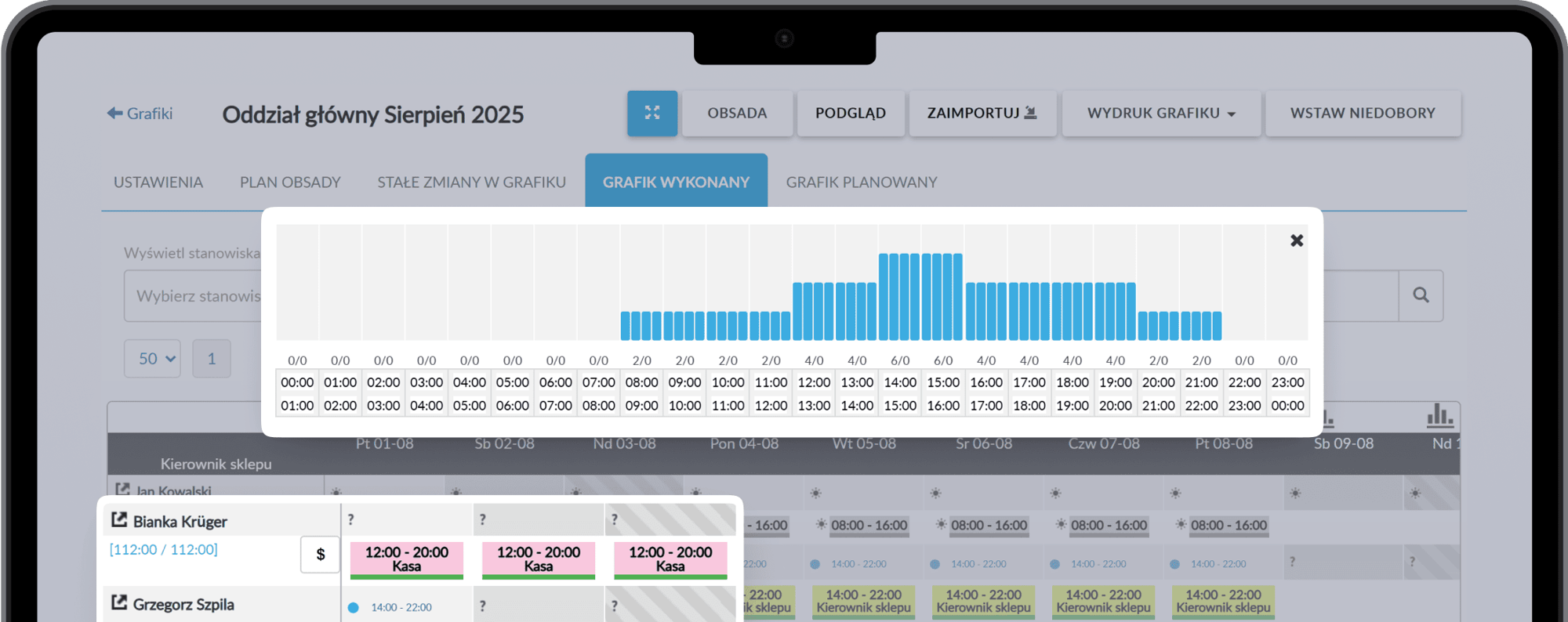Switch to the USTAWIENIA tab
The image size is (1568, 622).
point(158,182)
